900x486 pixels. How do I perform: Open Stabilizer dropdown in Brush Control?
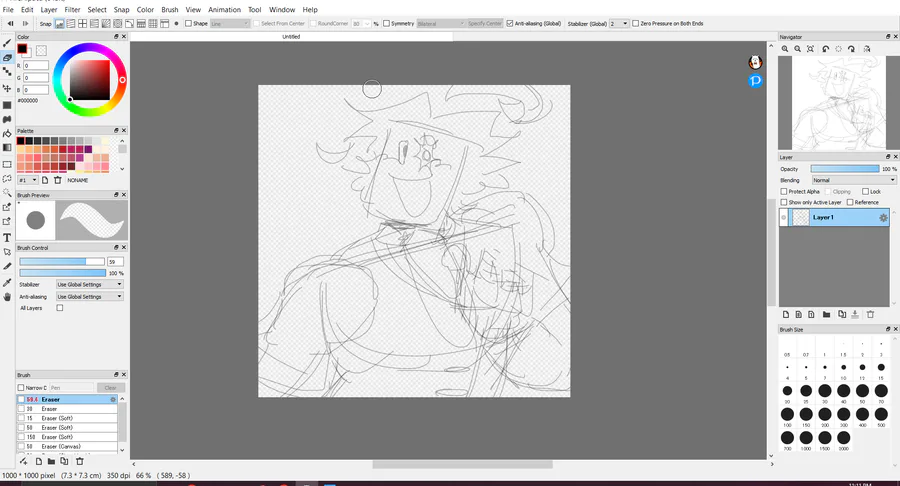90,285
